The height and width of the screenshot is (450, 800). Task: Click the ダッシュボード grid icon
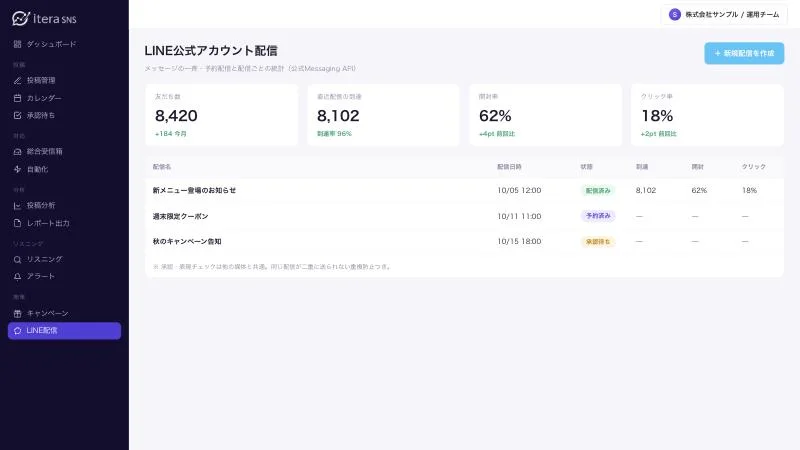[17, 44]
